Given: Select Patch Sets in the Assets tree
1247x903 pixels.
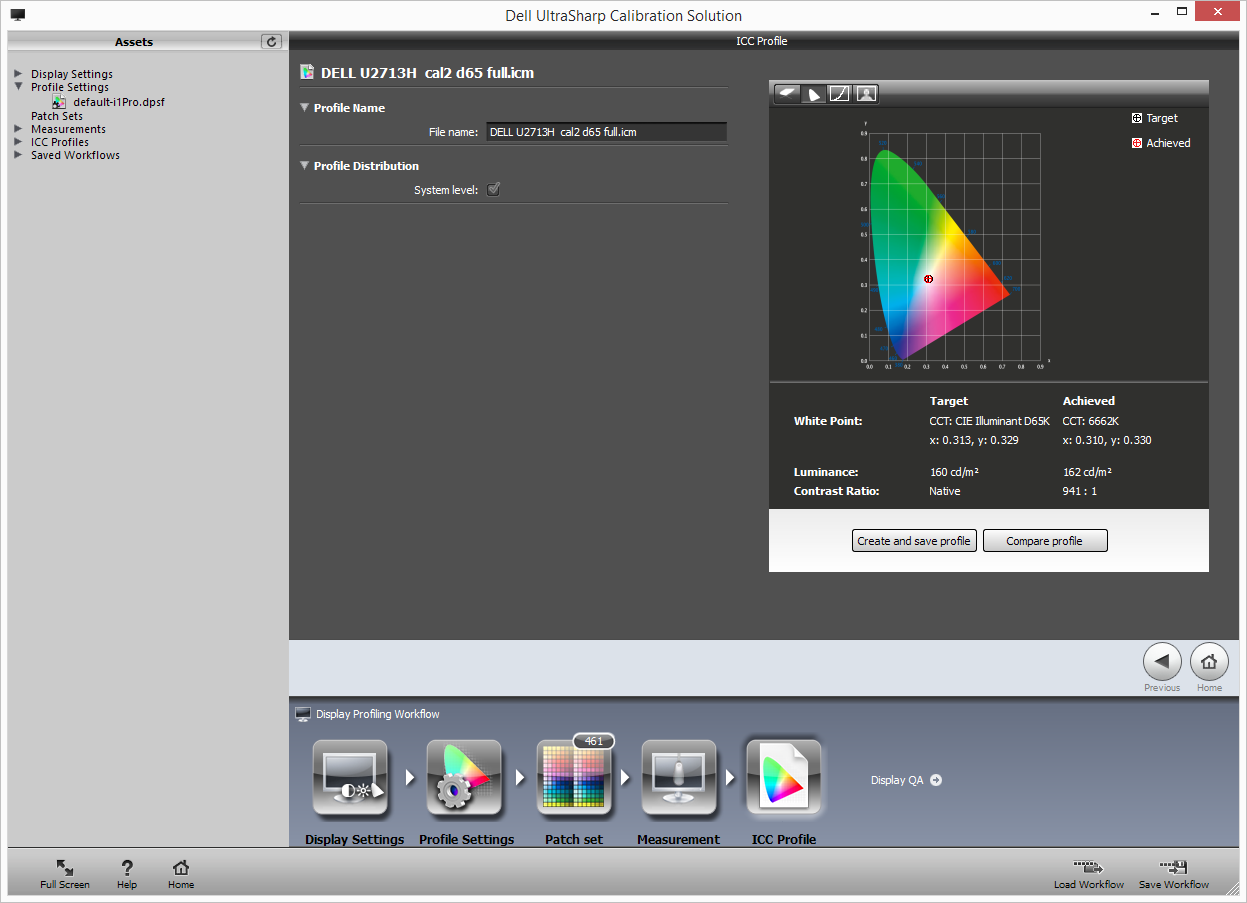Looking at the screenshot, I should pyautogui.click(x=57, y=116).
